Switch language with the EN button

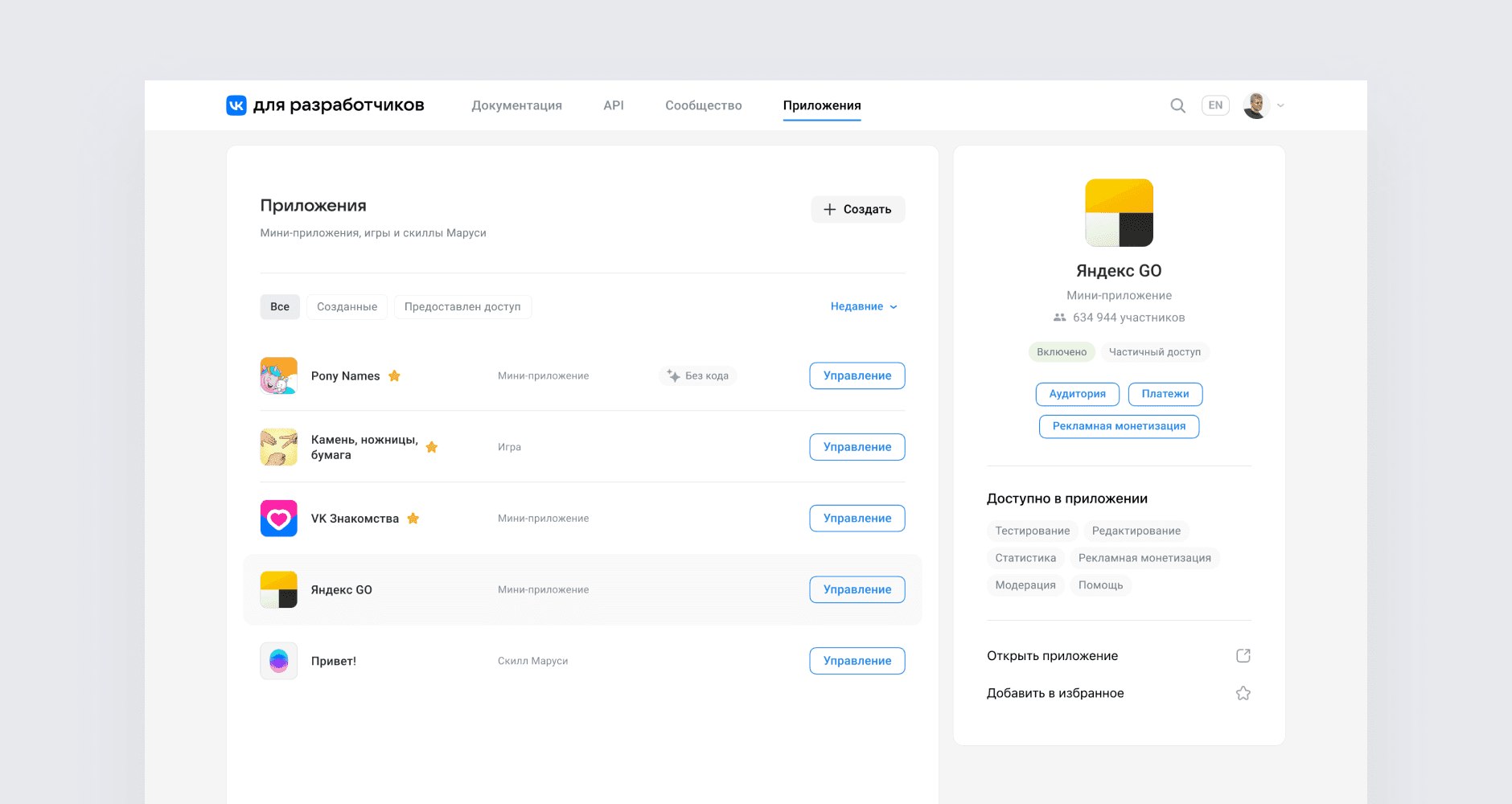click(x=1215, y=105)
